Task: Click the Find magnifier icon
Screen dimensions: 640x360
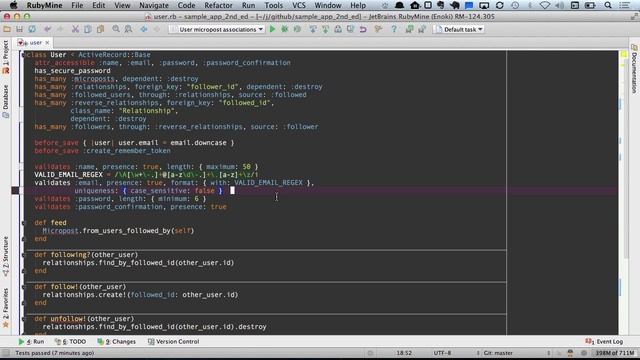Action: pyautogui.click(x=116, y=29)
